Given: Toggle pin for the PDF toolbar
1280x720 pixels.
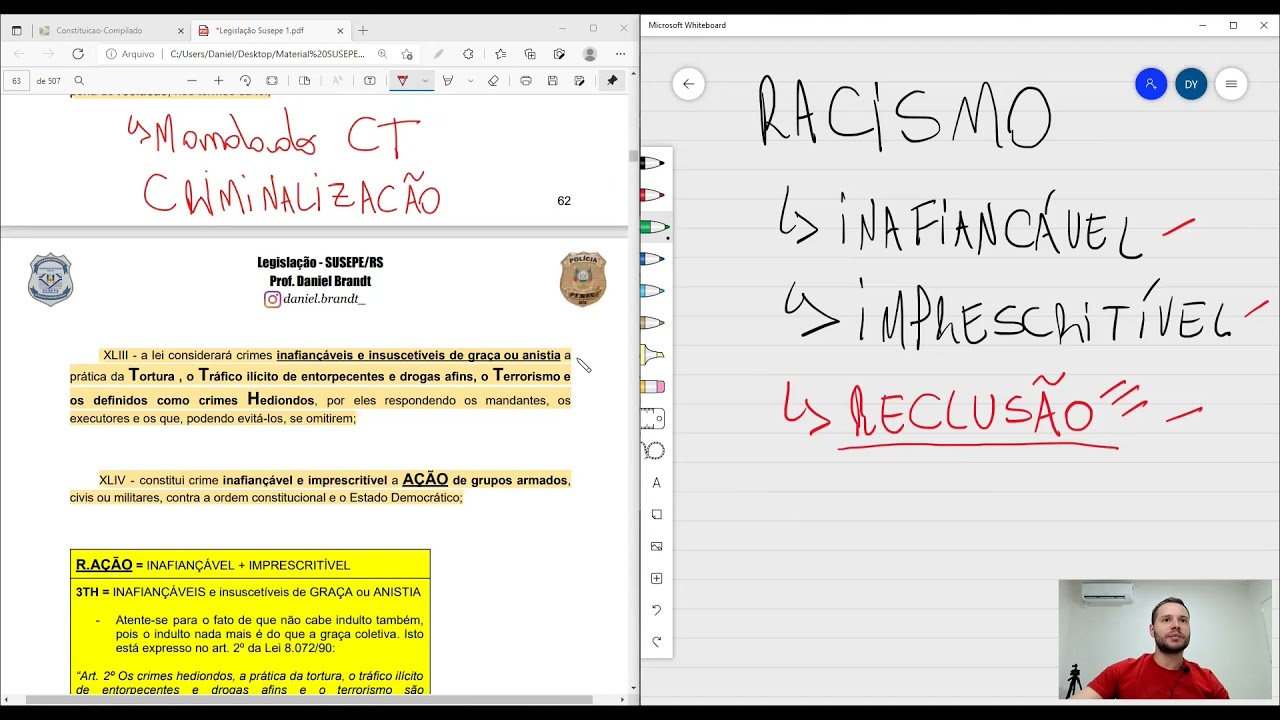Looking at the screenshot, I should click(612, 81).
